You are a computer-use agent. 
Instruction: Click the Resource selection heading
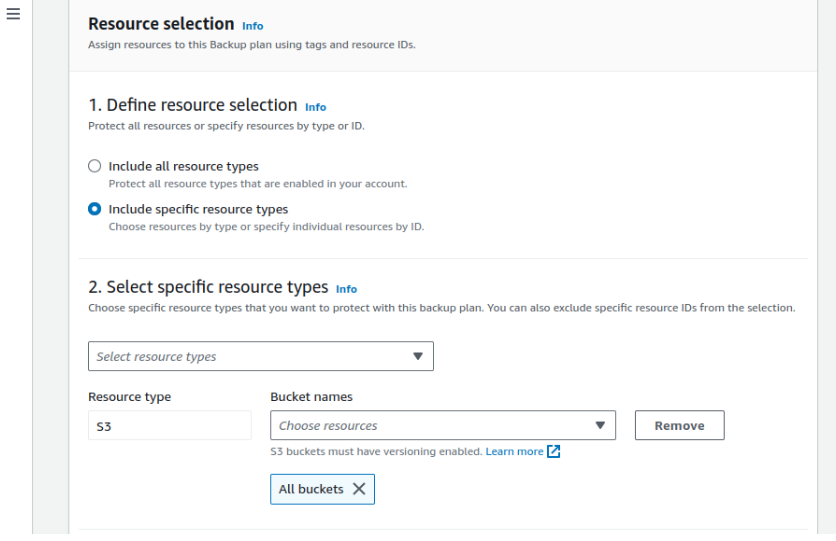[161, 24]
